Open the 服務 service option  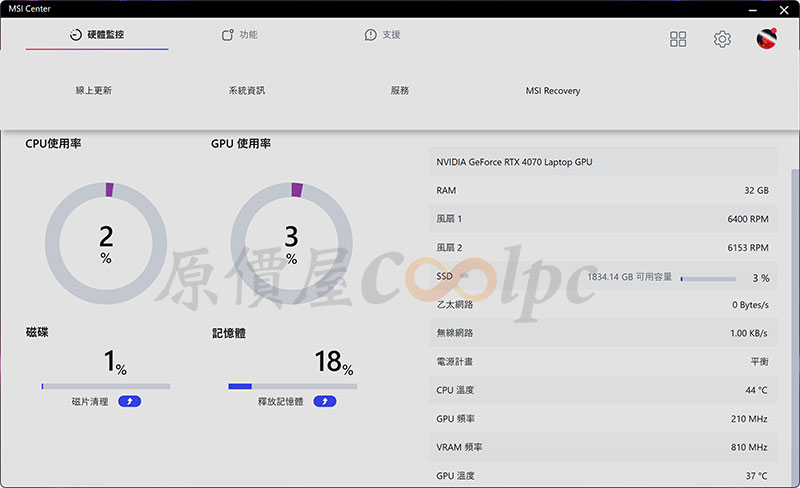(x=399, y=90)
